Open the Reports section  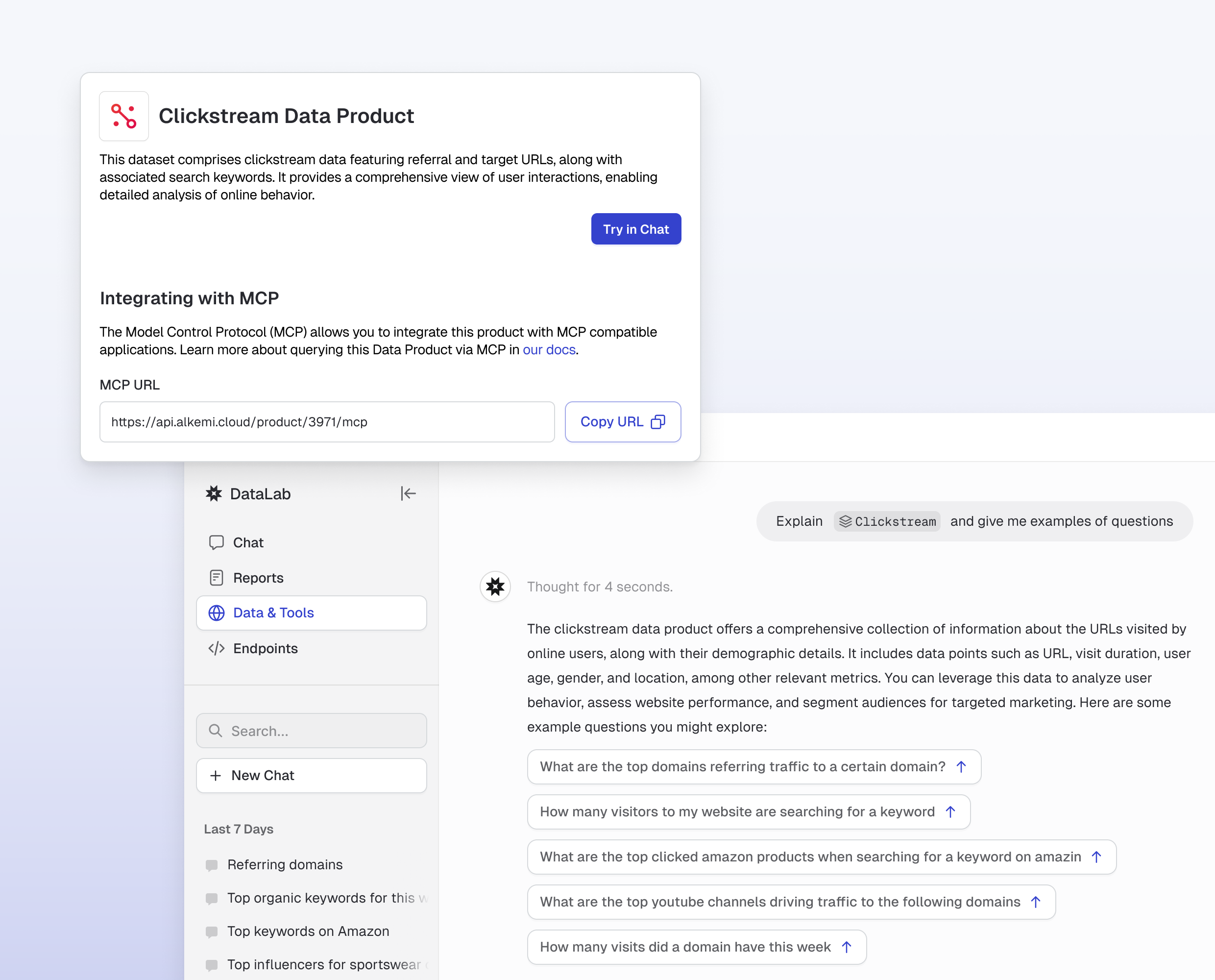[258, 578]
